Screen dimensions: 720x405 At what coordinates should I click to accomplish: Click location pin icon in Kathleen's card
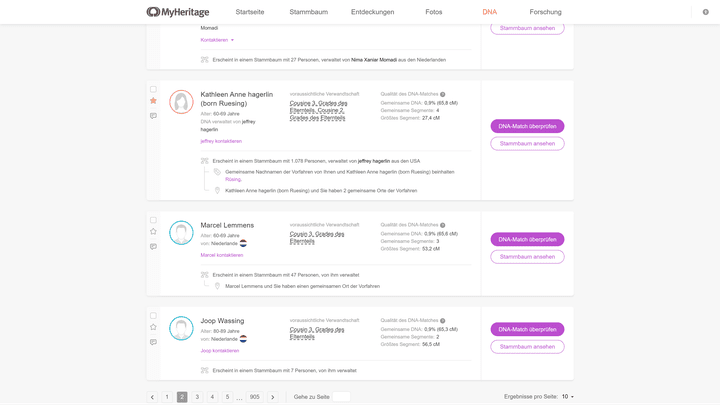217,191
